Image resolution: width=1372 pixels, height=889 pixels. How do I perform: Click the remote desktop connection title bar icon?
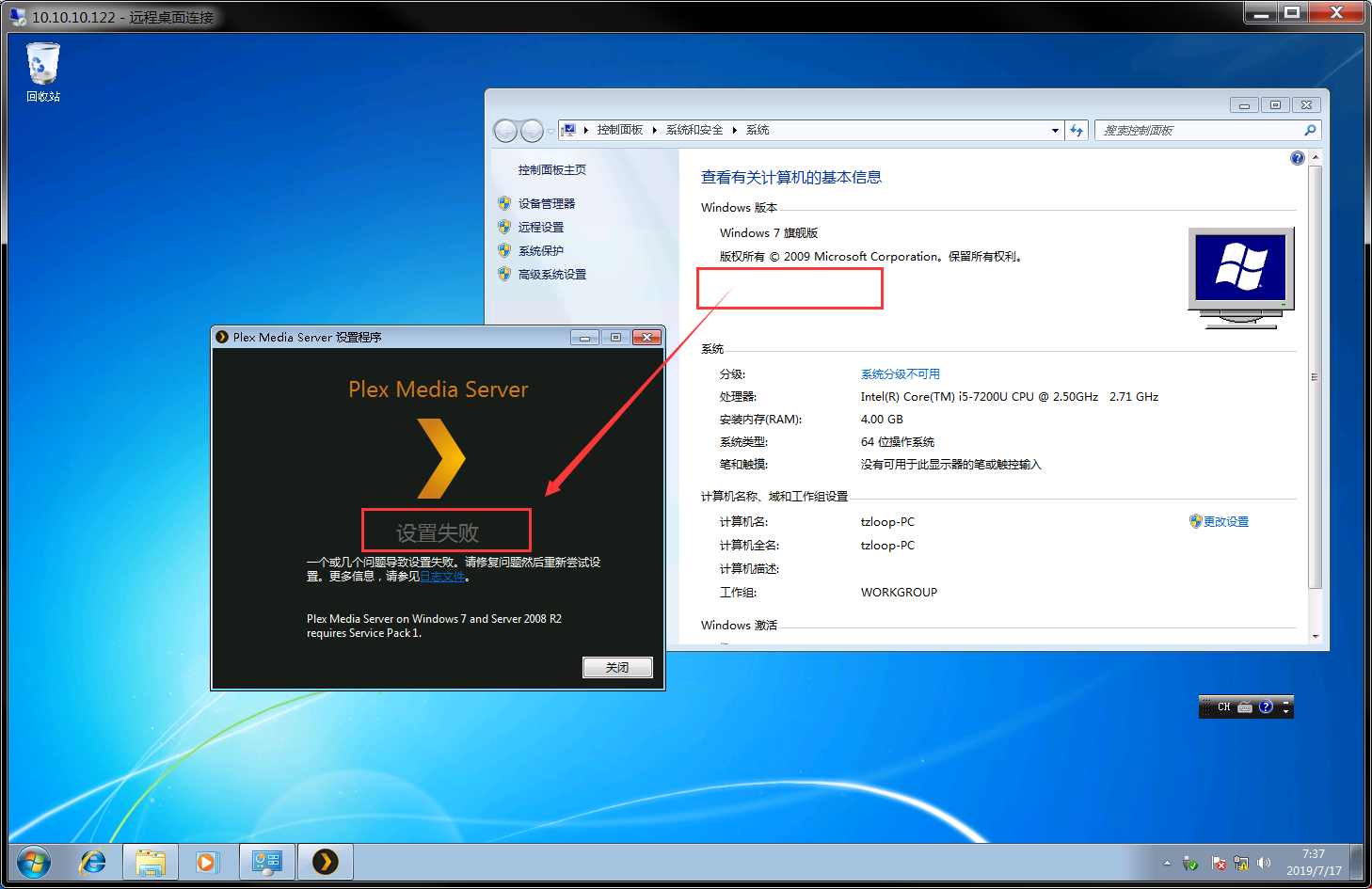[17, 16]
